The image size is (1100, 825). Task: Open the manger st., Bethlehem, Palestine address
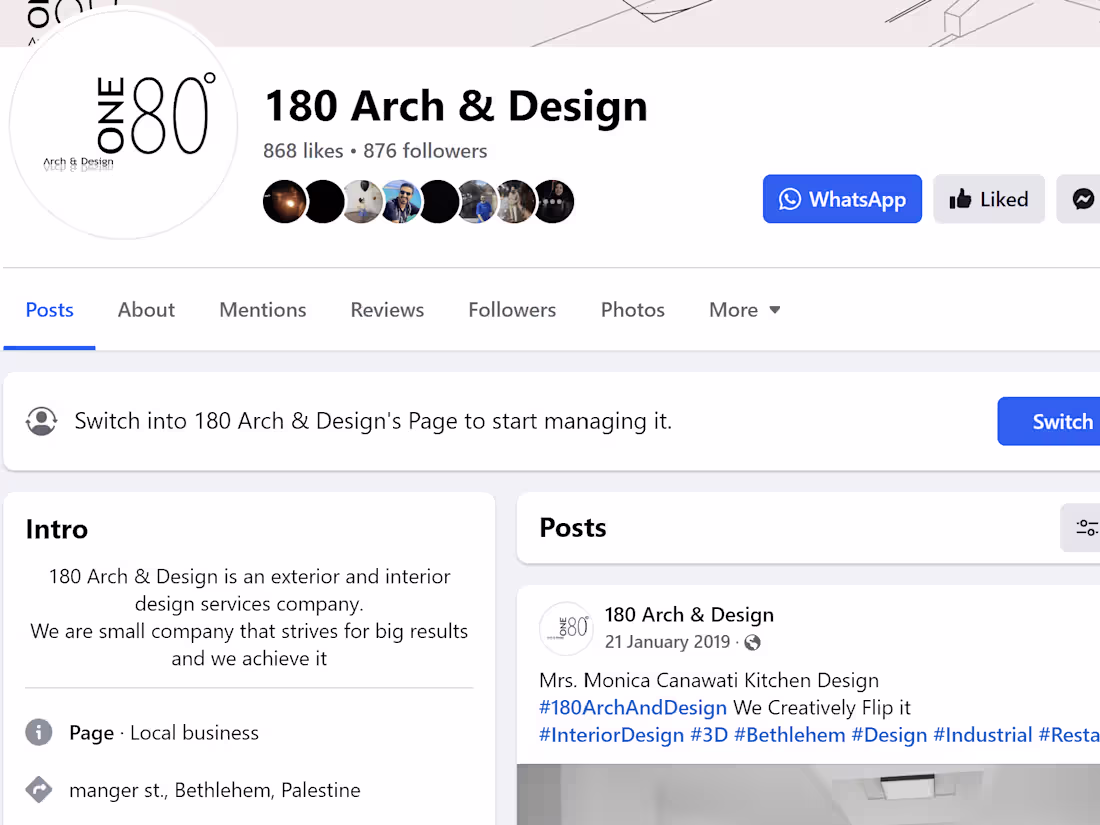pos(215,790)
